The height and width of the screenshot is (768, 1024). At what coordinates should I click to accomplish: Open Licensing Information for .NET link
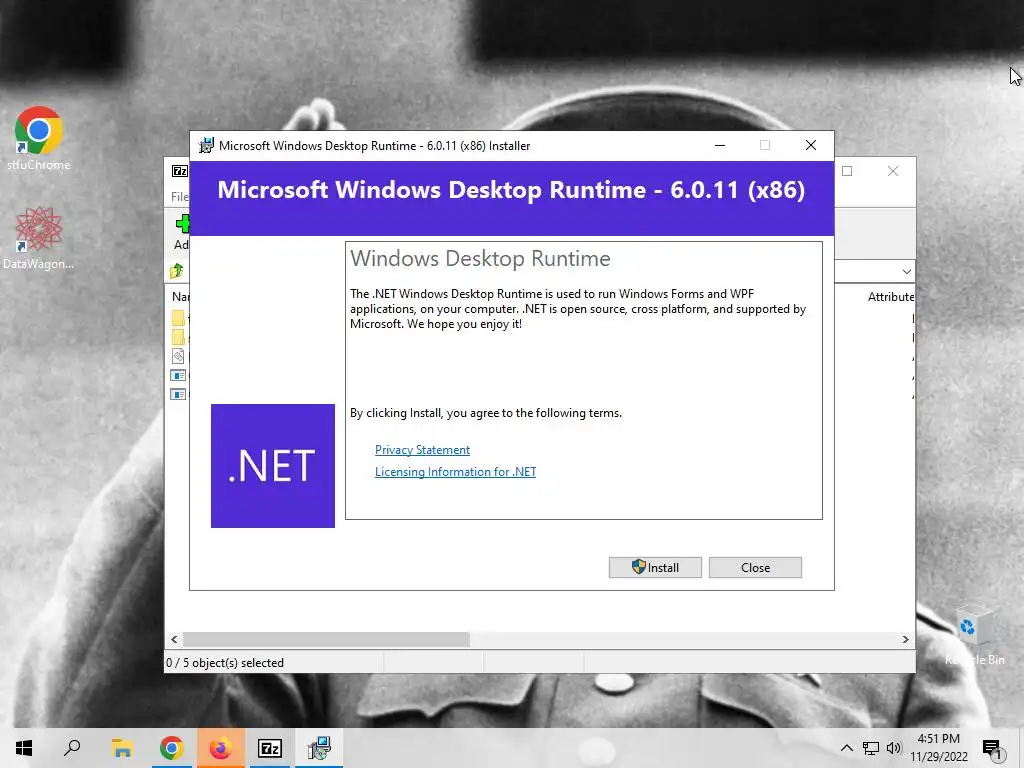coord(455,472)
